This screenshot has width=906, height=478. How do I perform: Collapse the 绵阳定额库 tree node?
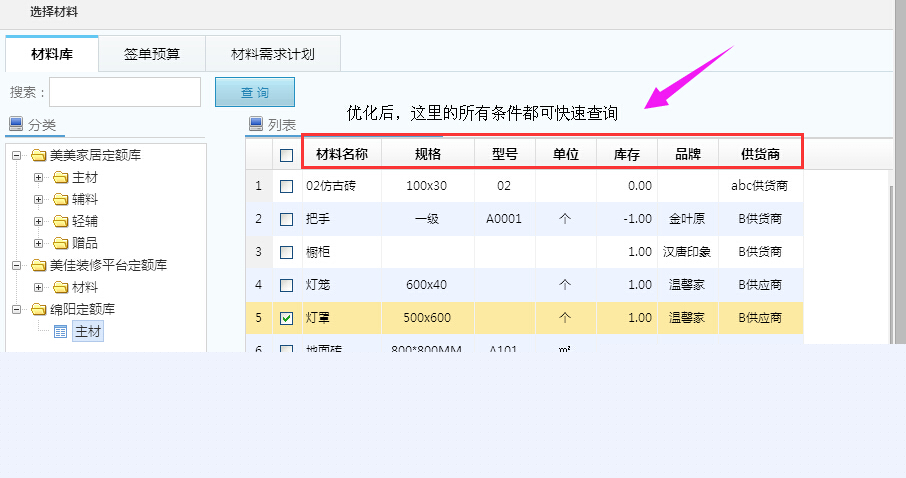pos(18,309)
